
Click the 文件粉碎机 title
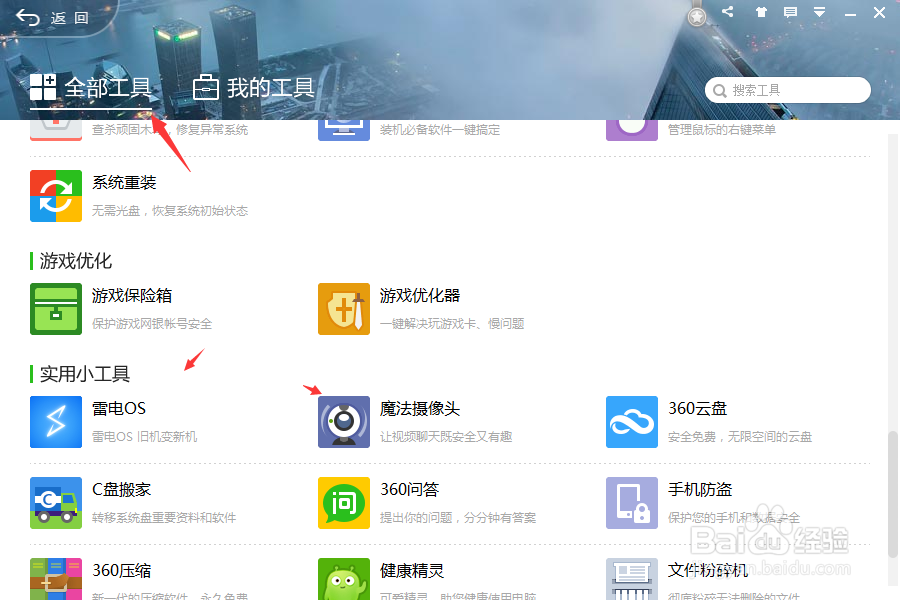708,571
